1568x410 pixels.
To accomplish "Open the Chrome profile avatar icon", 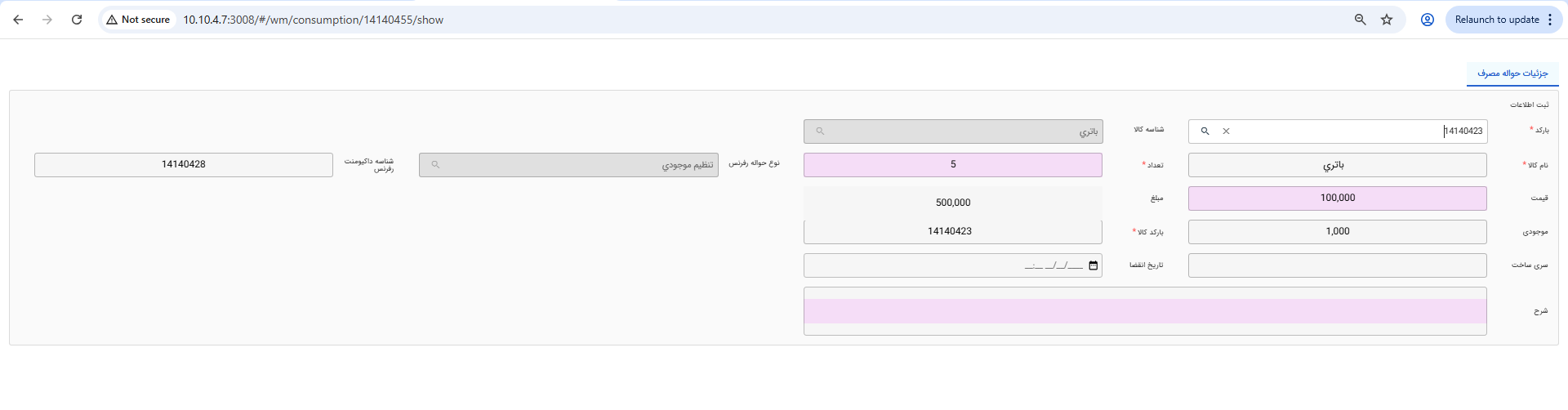I will click(x=1428, y=20).
